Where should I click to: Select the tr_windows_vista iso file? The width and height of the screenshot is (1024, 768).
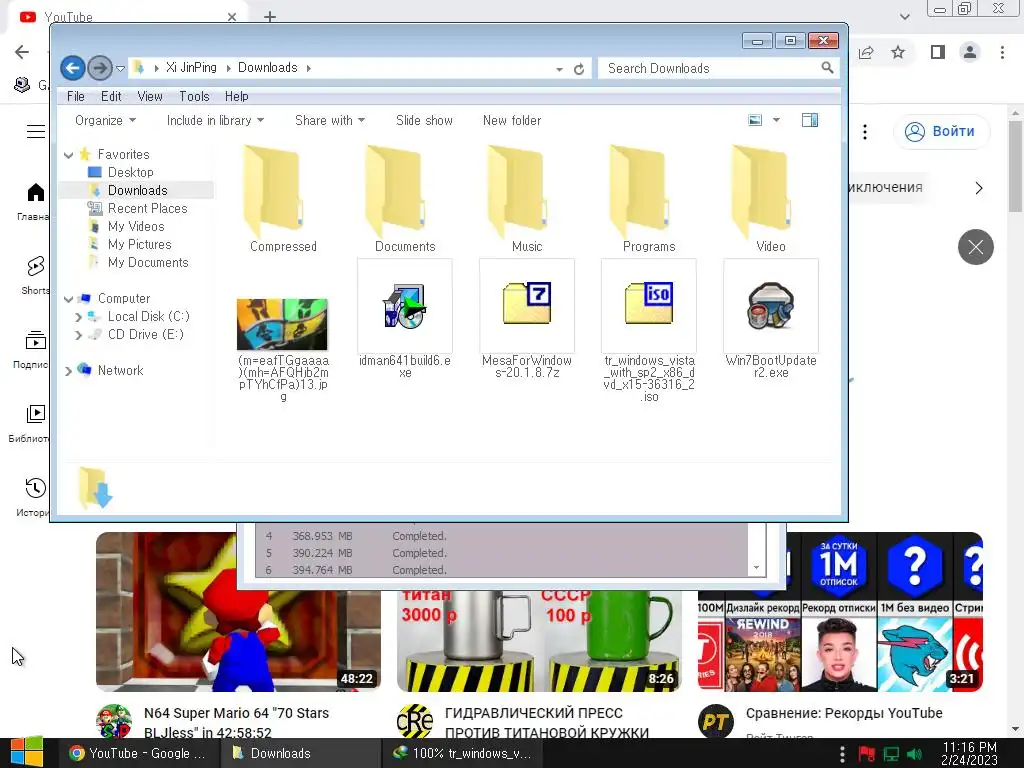(648, 330)
